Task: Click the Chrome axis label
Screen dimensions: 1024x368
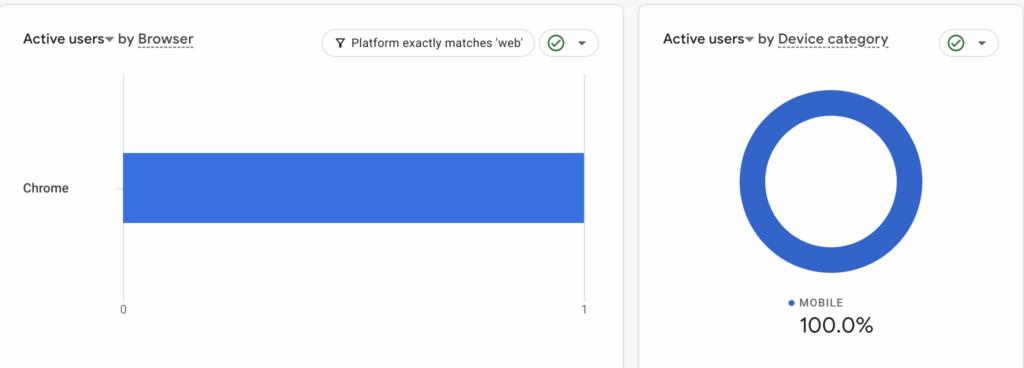Action: (x=46, y=189)
